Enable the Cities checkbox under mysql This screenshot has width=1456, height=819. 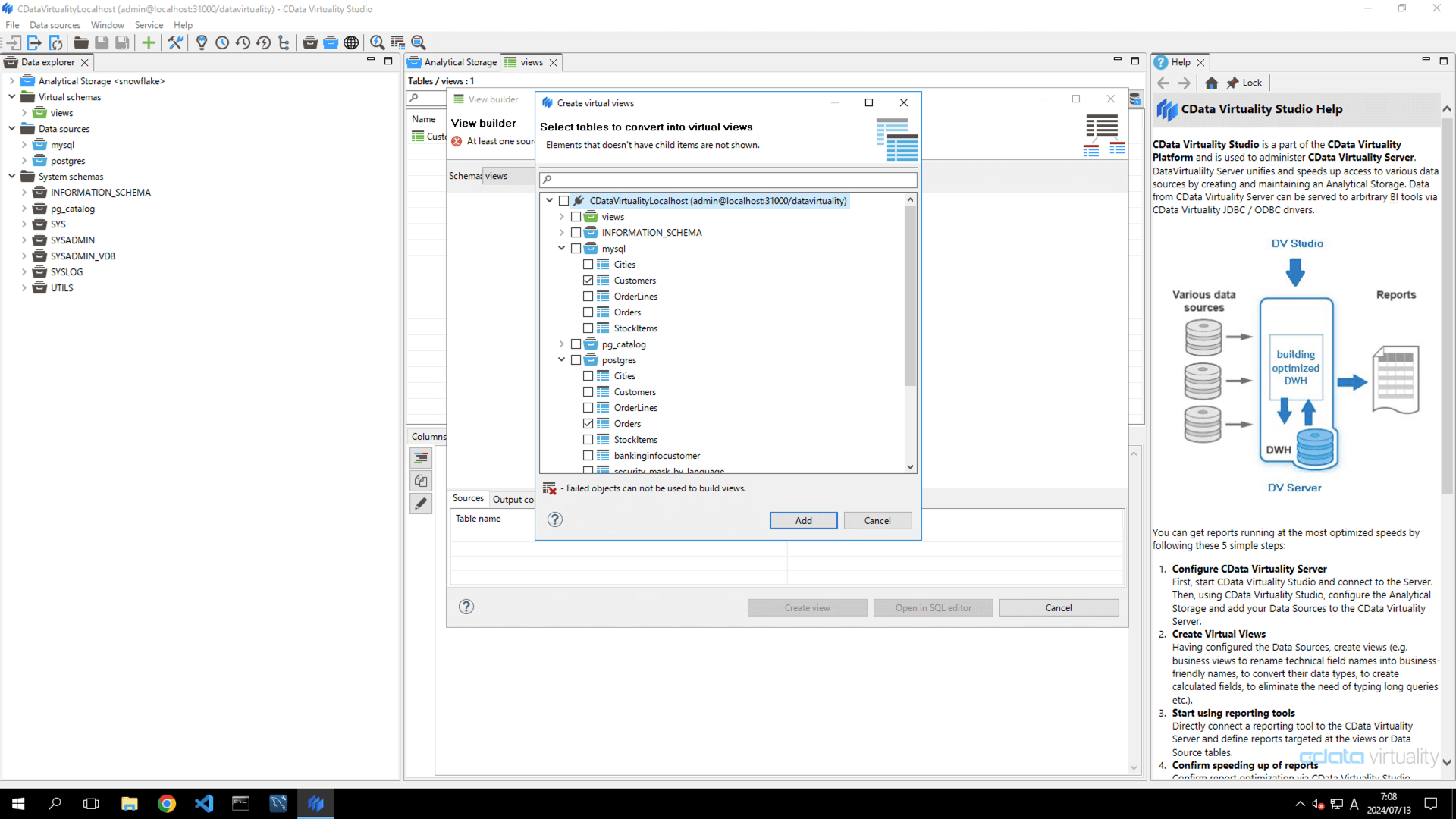tap(589, 264)
